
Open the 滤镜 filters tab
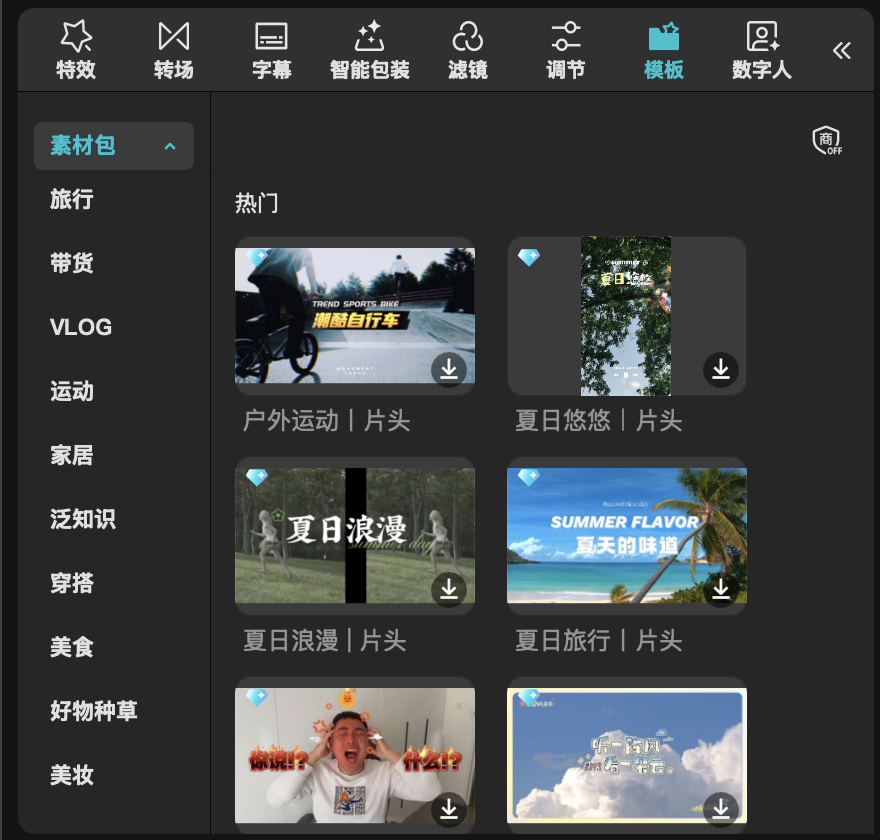(468, 50)
